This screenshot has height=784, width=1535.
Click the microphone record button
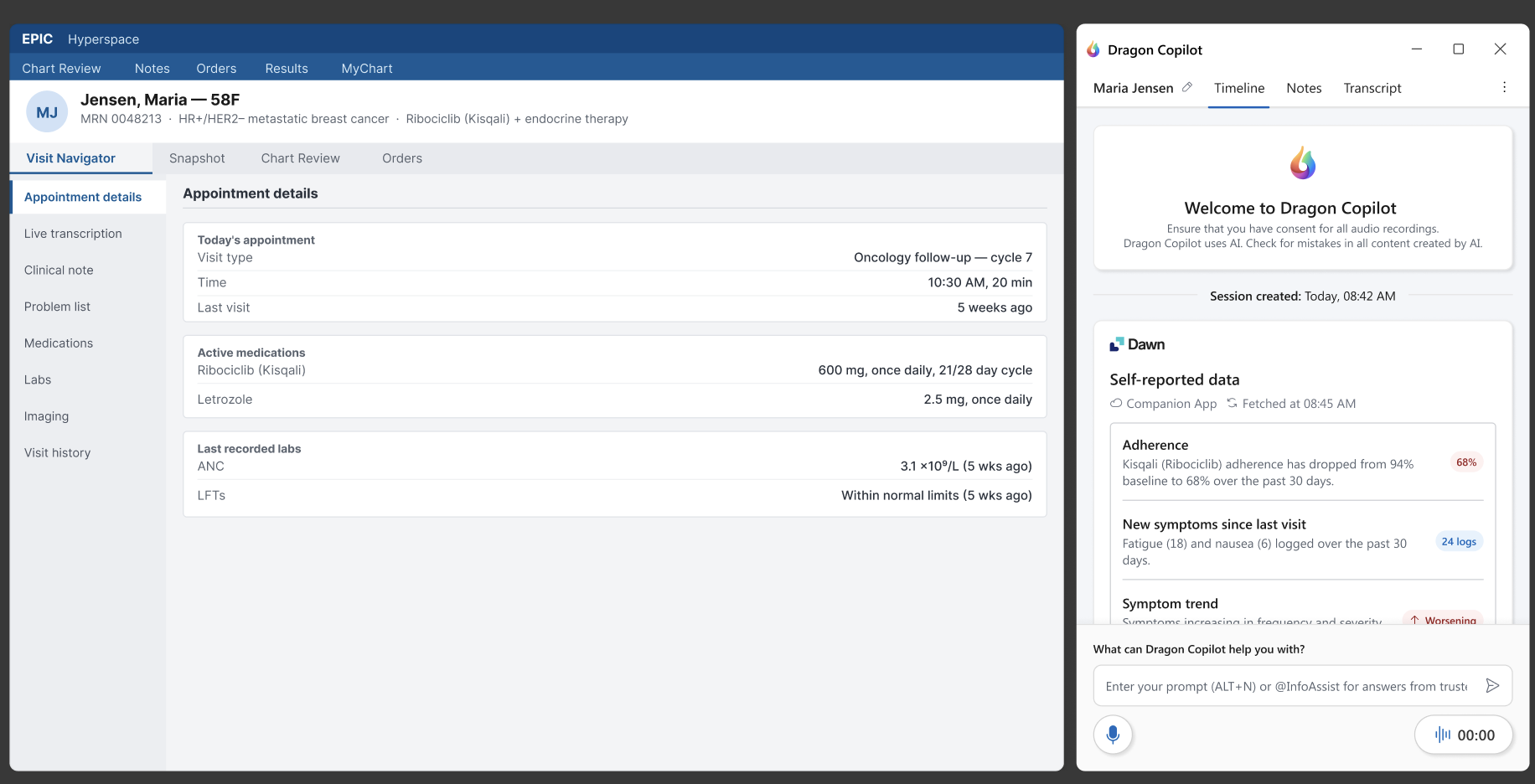[x=1113, y=735]
